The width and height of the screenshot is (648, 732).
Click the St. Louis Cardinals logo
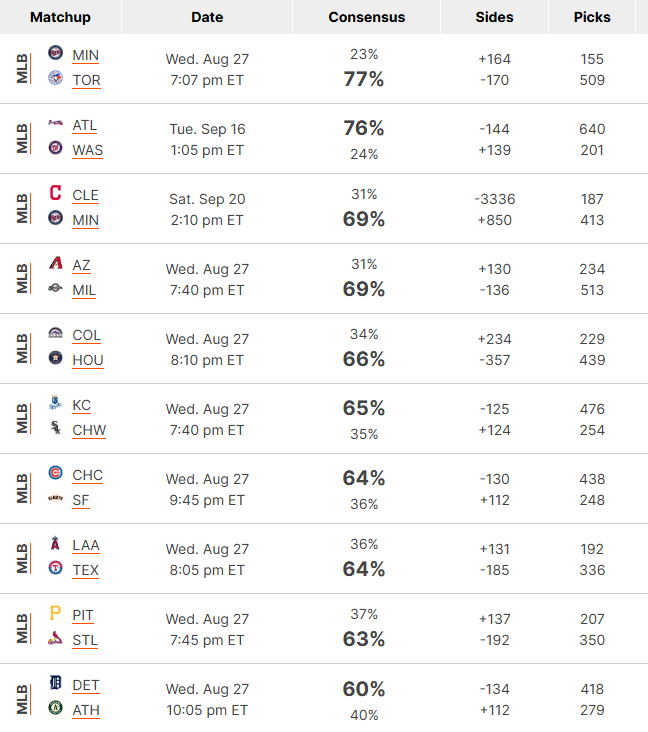56,638
